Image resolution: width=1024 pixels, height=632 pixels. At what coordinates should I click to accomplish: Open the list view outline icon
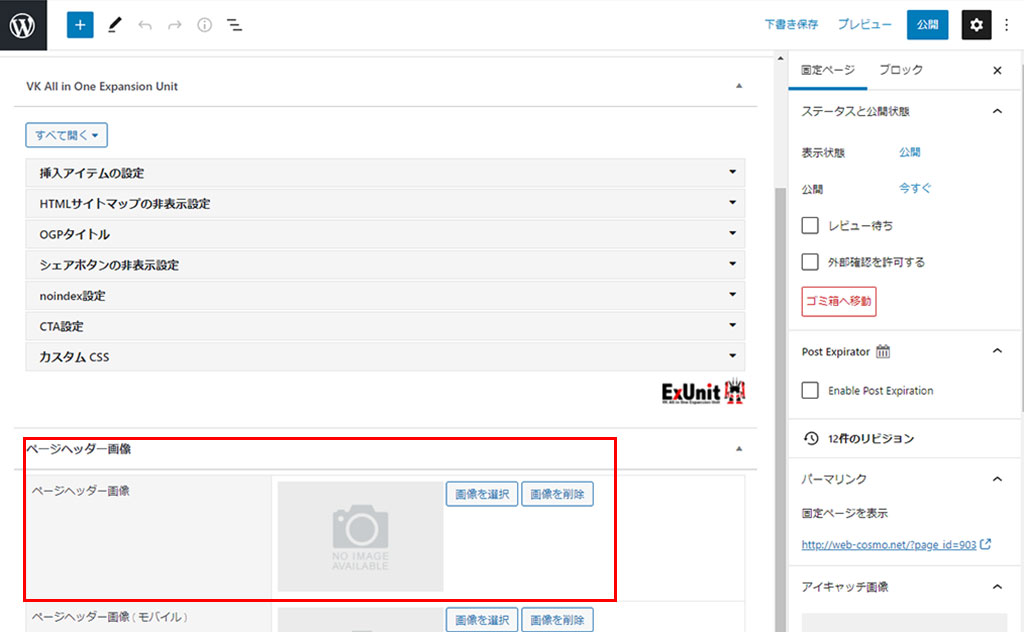tap(235, 25)
